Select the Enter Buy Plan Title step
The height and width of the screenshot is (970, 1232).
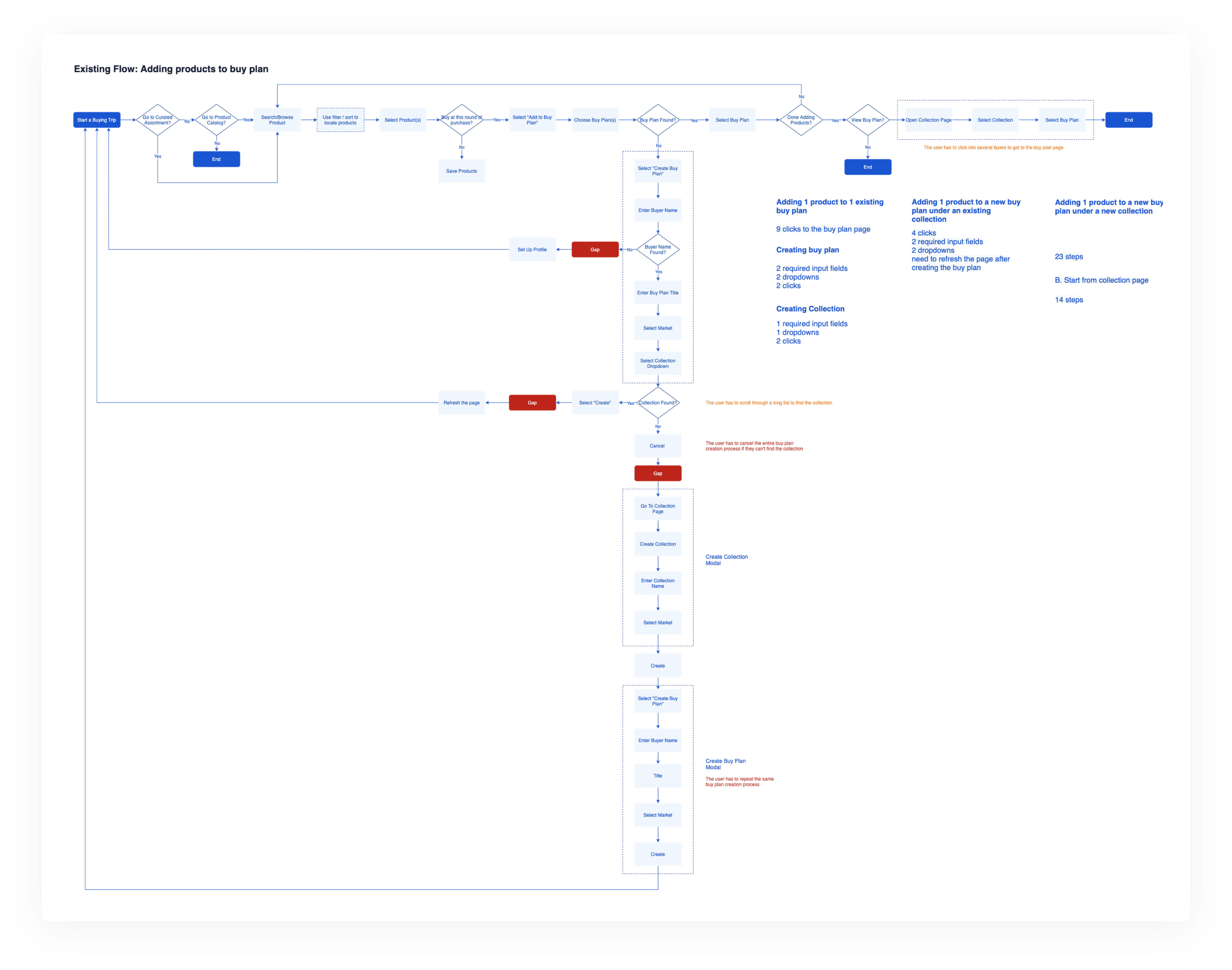coord(658,293)
